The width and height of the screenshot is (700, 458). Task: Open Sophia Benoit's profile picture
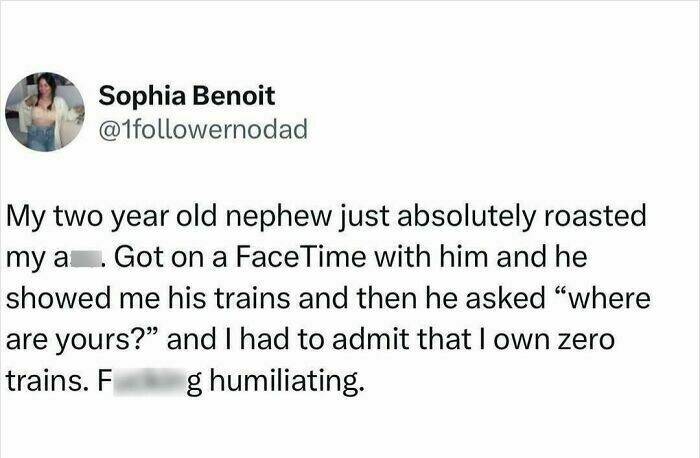[45, 111]
